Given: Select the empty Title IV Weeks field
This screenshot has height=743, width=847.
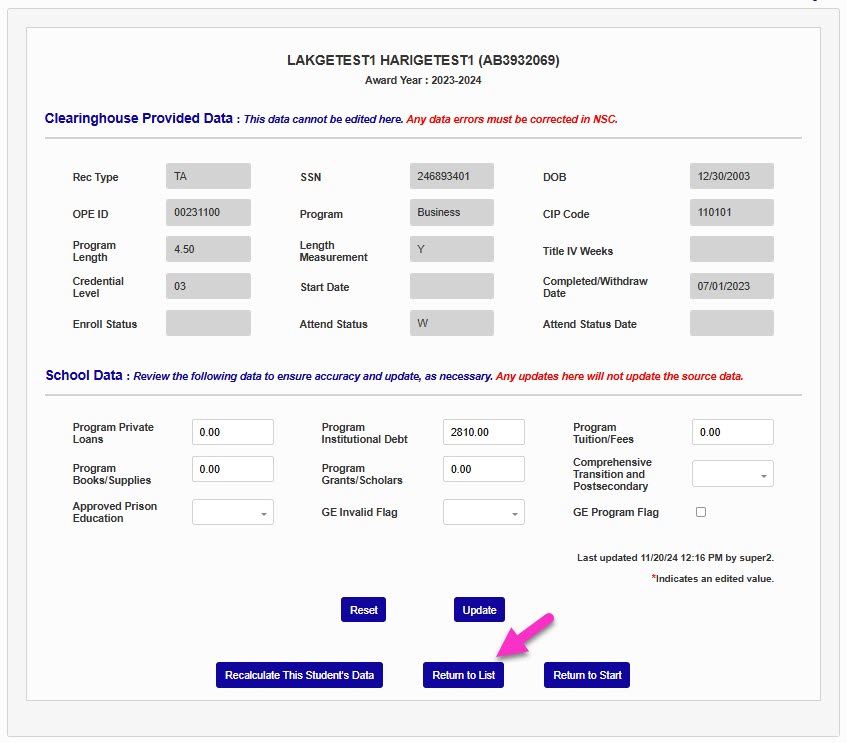Looking at the screenshot, I should (732, 249).
